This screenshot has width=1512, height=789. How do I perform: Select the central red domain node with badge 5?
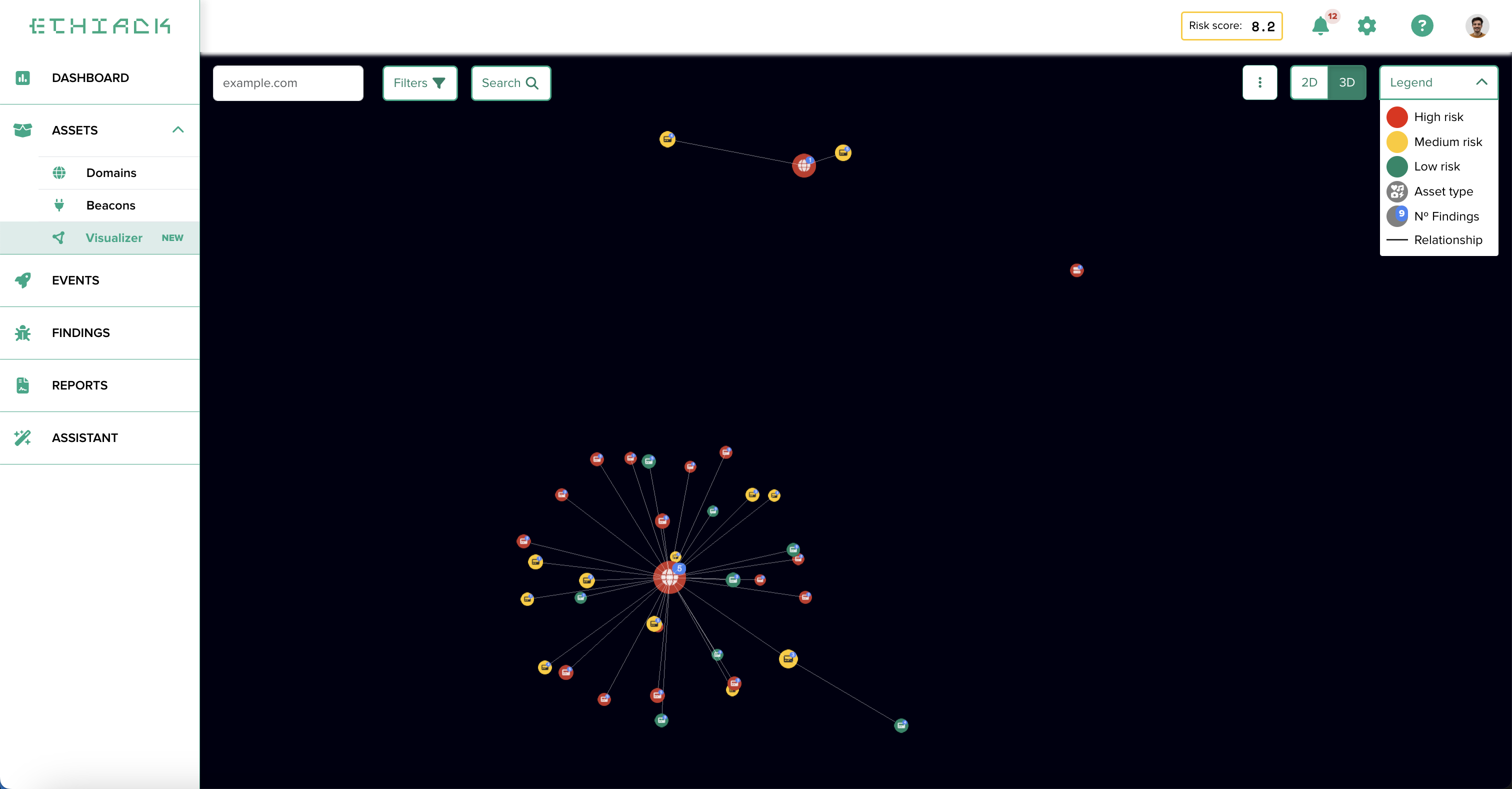pyautogui.click(x=669, y=577)
